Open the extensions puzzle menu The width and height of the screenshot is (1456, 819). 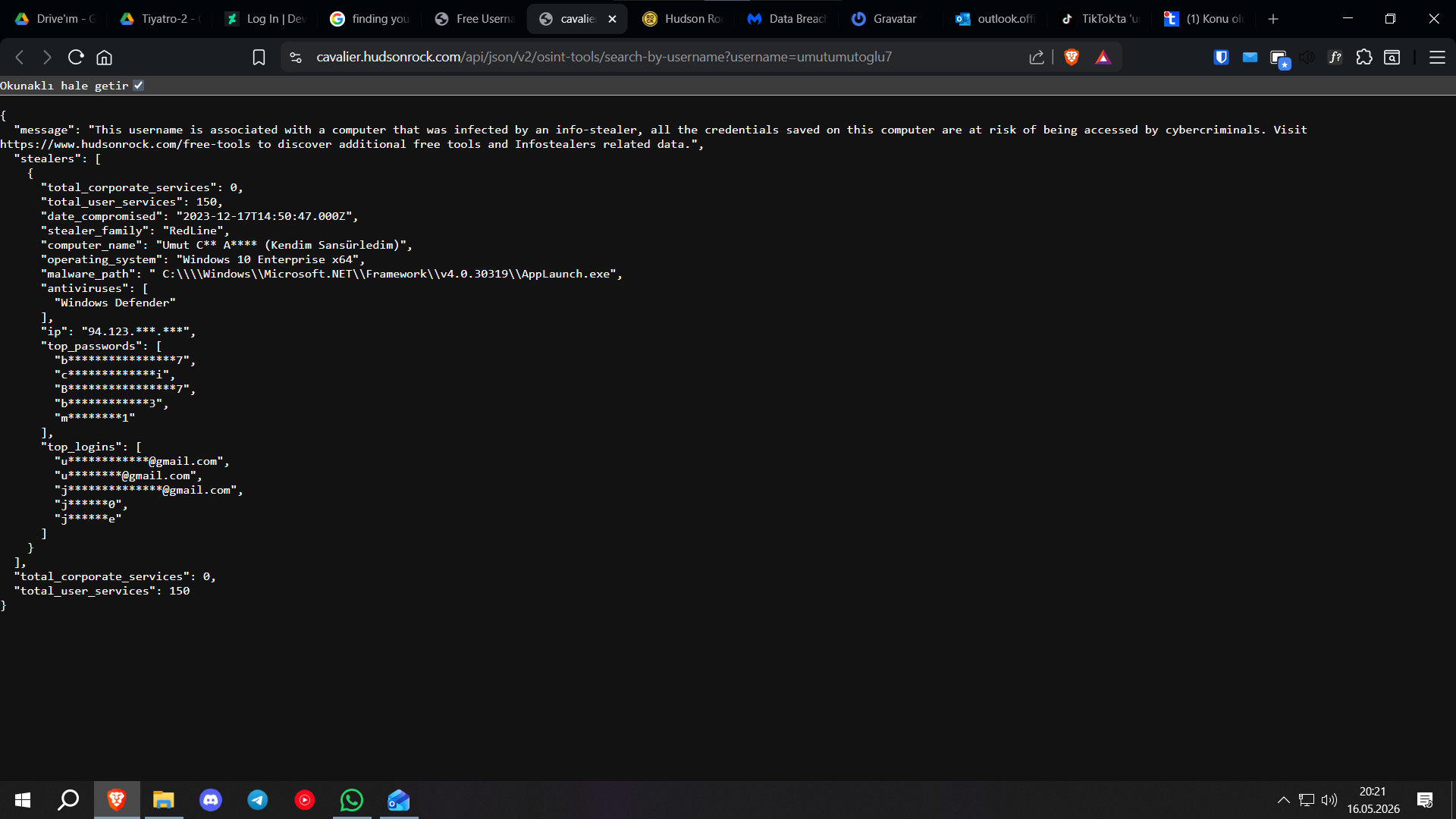[x=1364, y=57]
